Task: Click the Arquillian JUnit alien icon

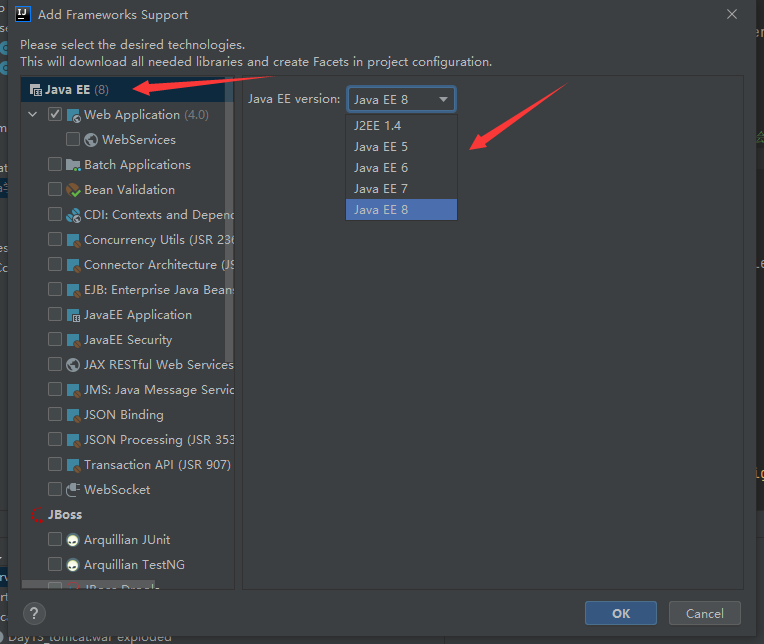Action: point(73,540)
